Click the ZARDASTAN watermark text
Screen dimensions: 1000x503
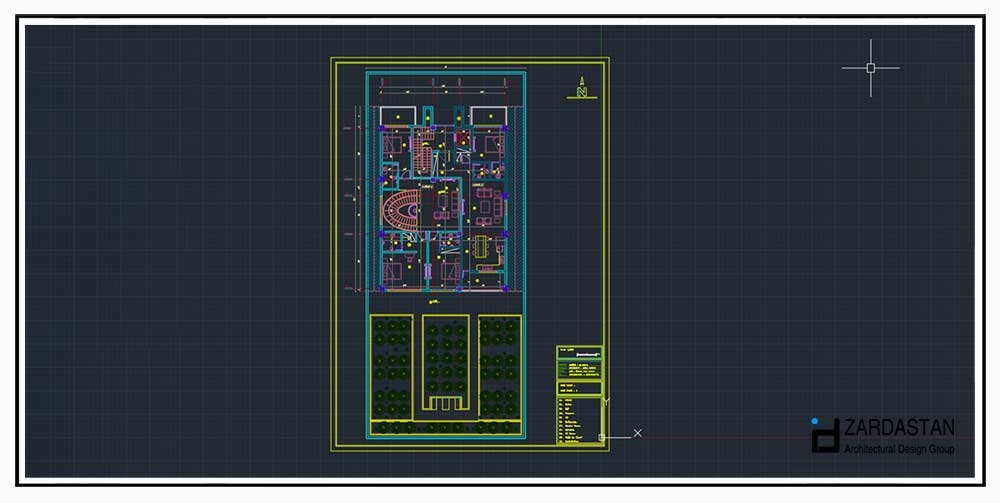(x=899, y=428)
